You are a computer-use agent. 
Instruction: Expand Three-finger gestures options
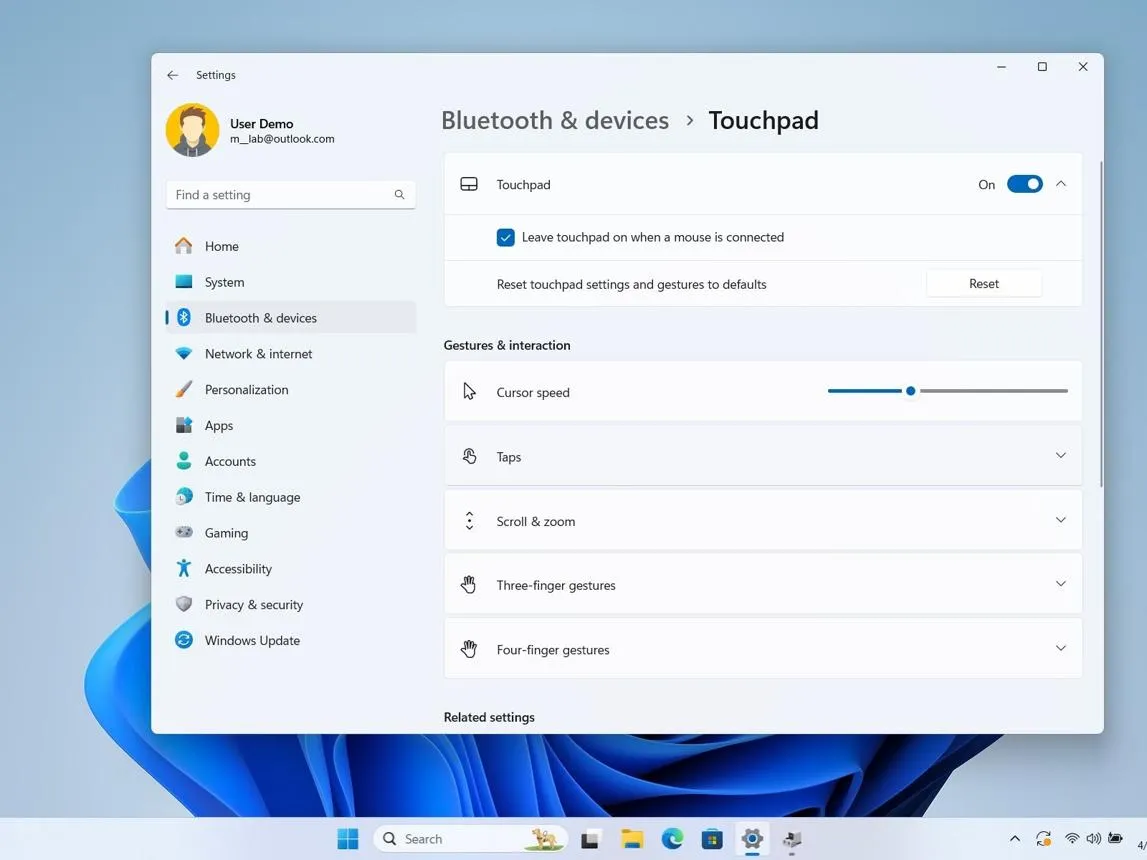[763, 585]
